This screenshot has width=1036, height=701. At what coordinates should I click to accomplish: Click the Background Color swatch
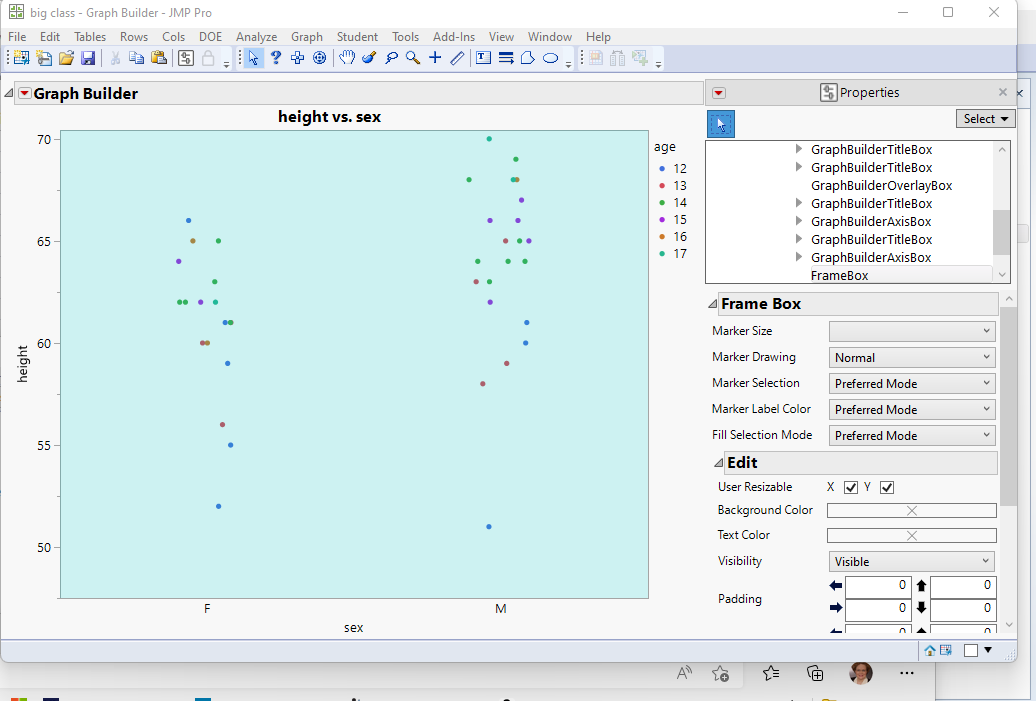(912, 510)
